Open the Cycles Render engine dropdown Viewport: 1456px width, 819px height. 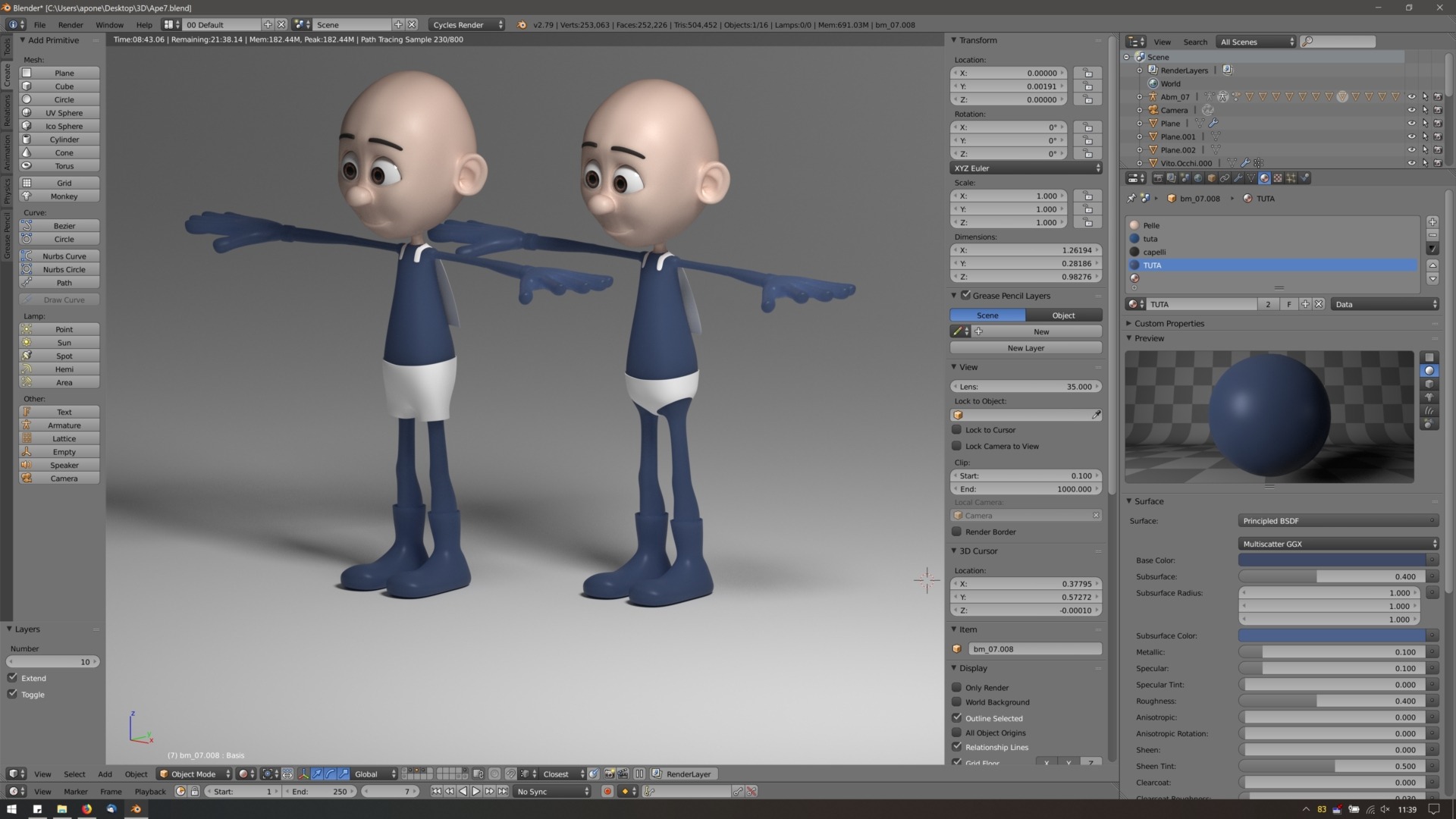[466, 24]
